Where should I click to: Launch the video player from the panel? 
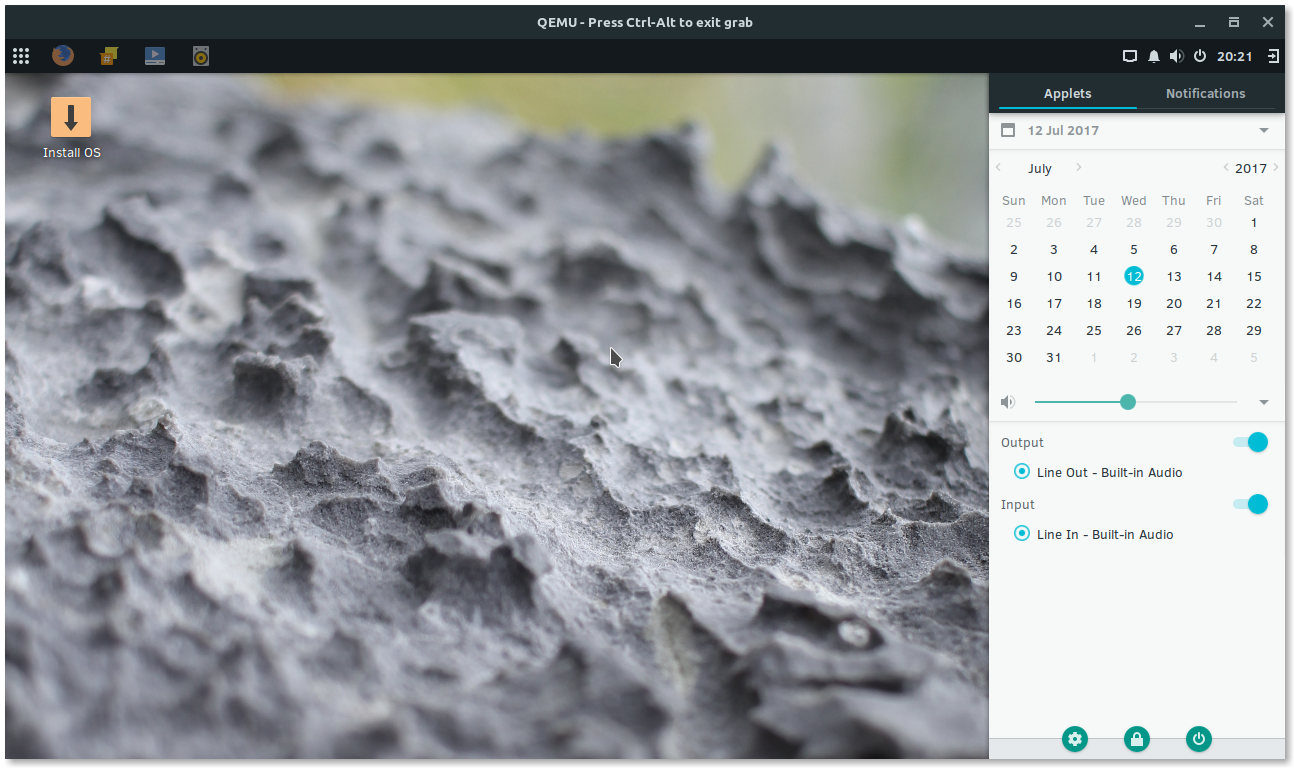point(155,56)
